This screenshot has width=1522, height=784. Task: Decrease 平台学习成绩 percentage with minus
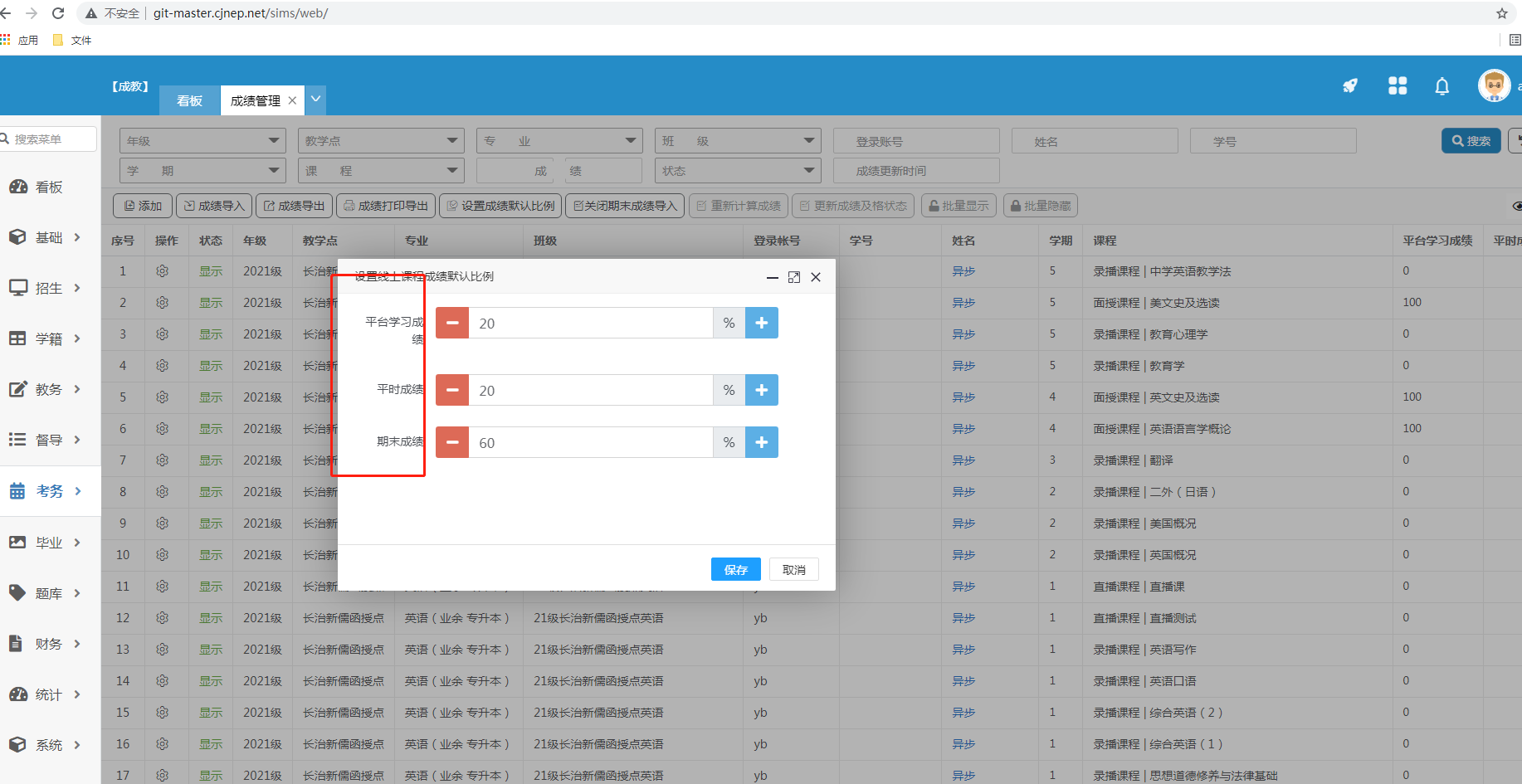(452, 323)
